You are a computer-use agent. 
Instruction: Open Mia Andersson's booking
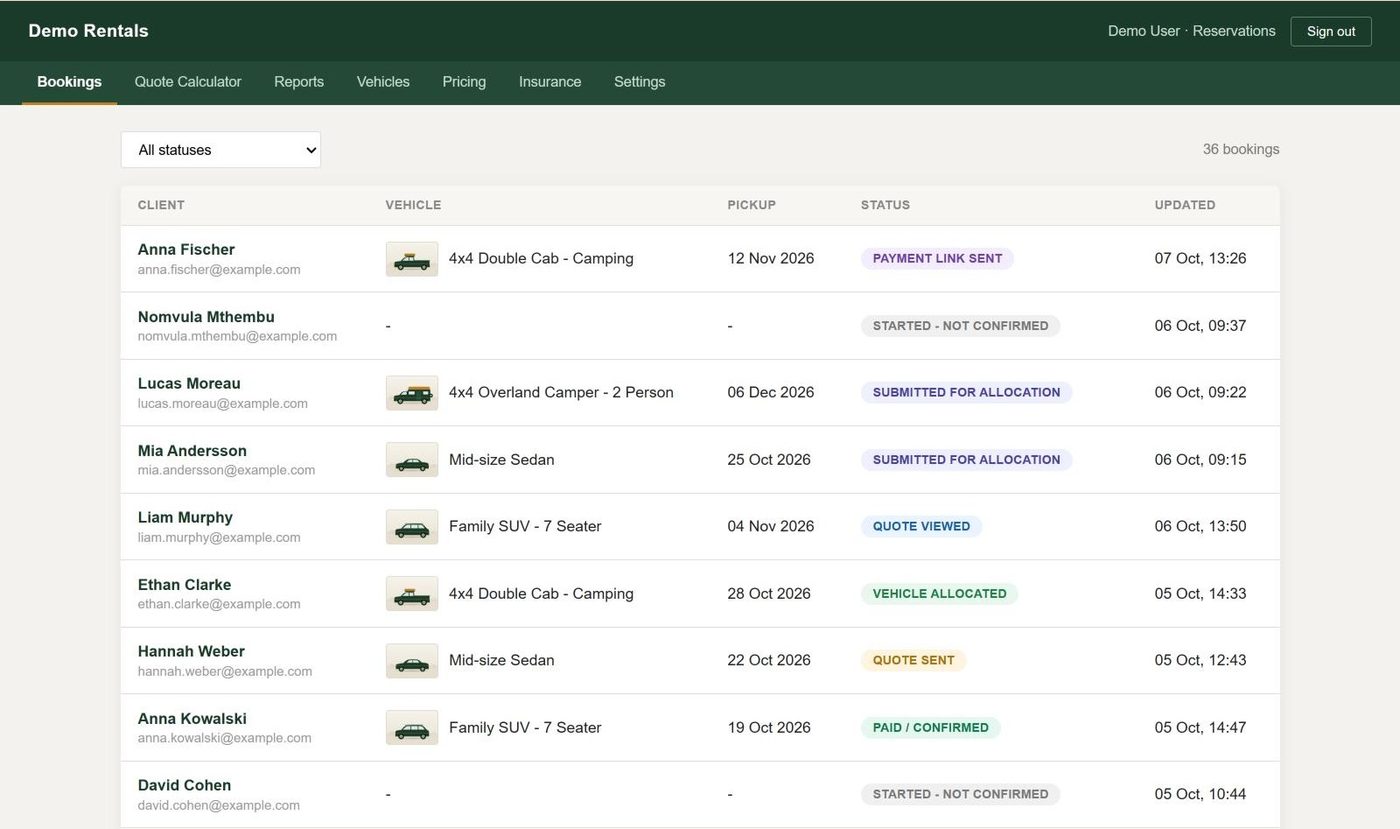700,460
